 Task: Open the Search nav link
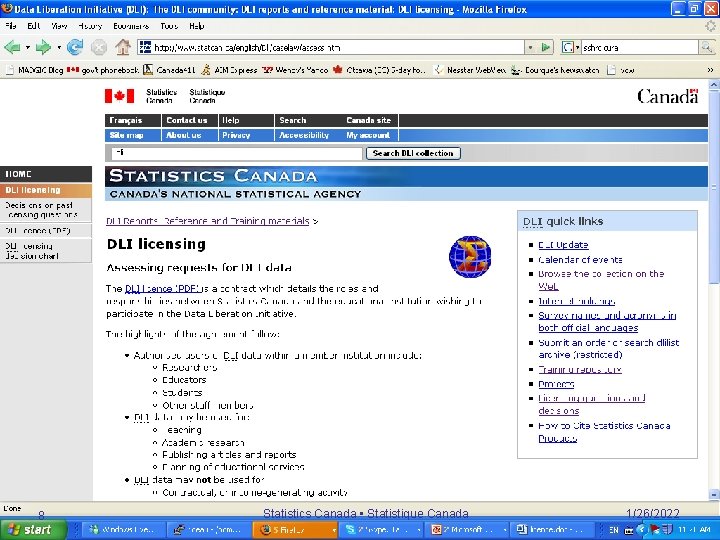292,120
